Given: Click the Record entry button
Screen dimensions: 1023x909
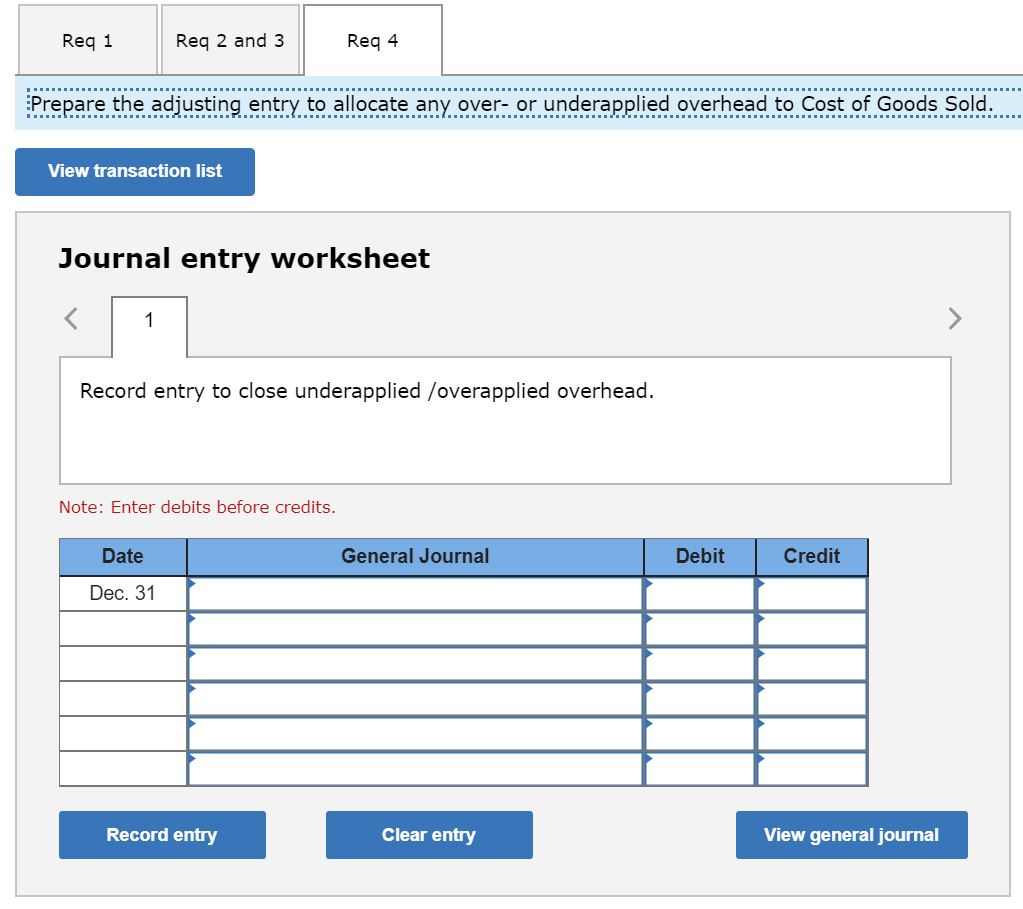Looking at the screenshot, I should pos(162,835).
